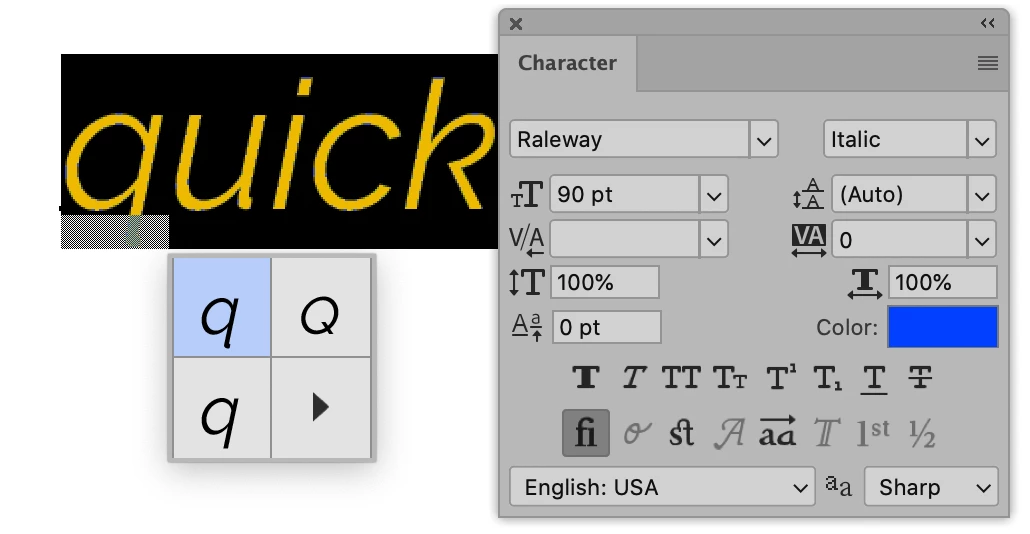Viewport: 1030px width, 534px height.
Task: Click the kerning V/A icon
Action: (x=527, y=240)
